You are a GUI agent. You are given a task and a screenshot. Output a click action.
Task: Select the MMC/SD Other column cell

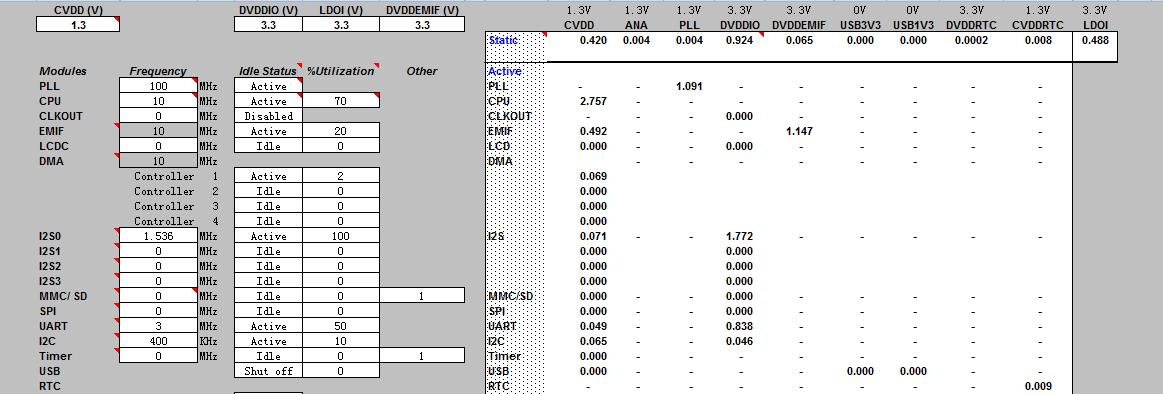[422, 295]
